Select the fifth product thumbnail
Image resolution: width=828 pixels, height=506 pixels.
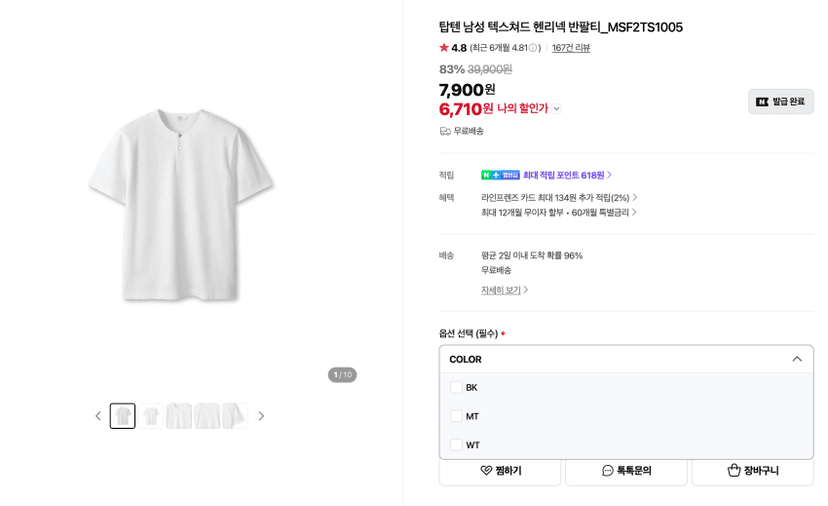click(x=234, y=416)
